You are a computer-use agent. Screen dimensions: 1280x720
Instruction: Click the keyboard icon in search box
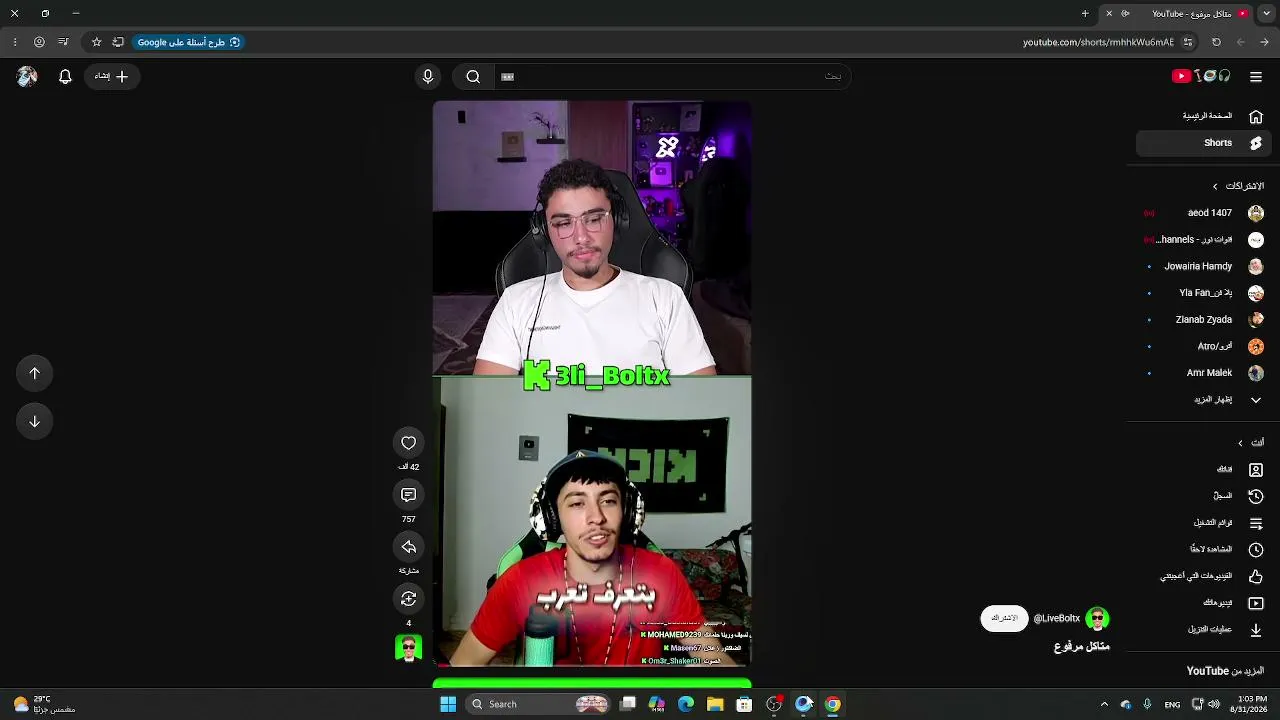507,76
